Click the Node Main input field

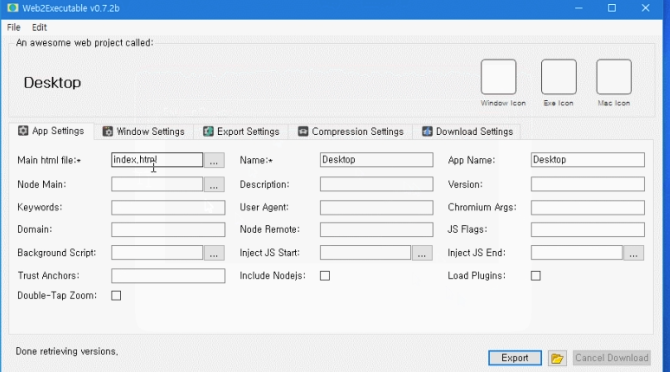pyautogui.click(x=157, y=184)
